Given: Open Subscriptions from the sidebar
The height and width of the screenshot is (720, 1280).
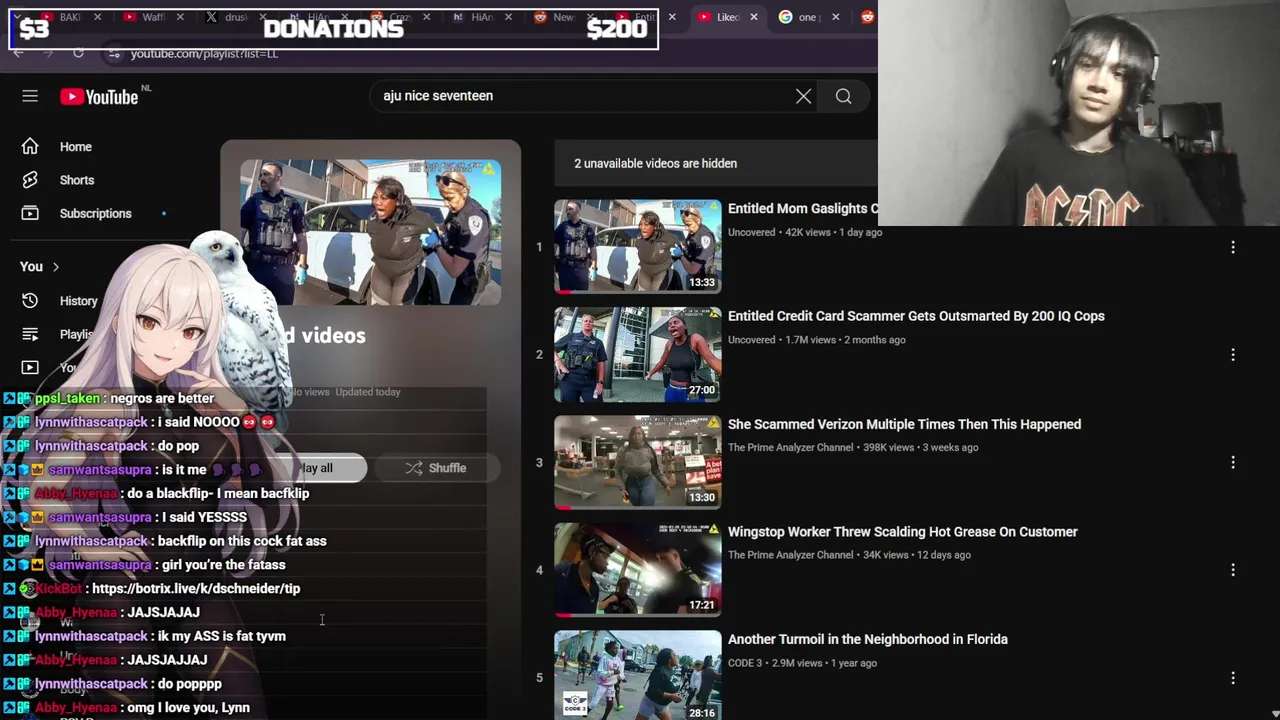Looking at the screenshot, I should (95, 213).
